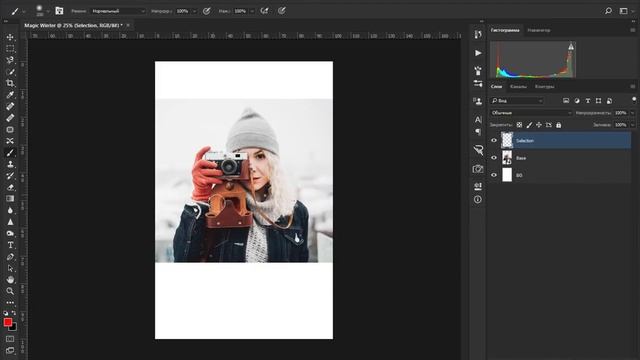Toggle lock transparent pixels
Viewport: 640px width, 360px height.
pos(519,125)
